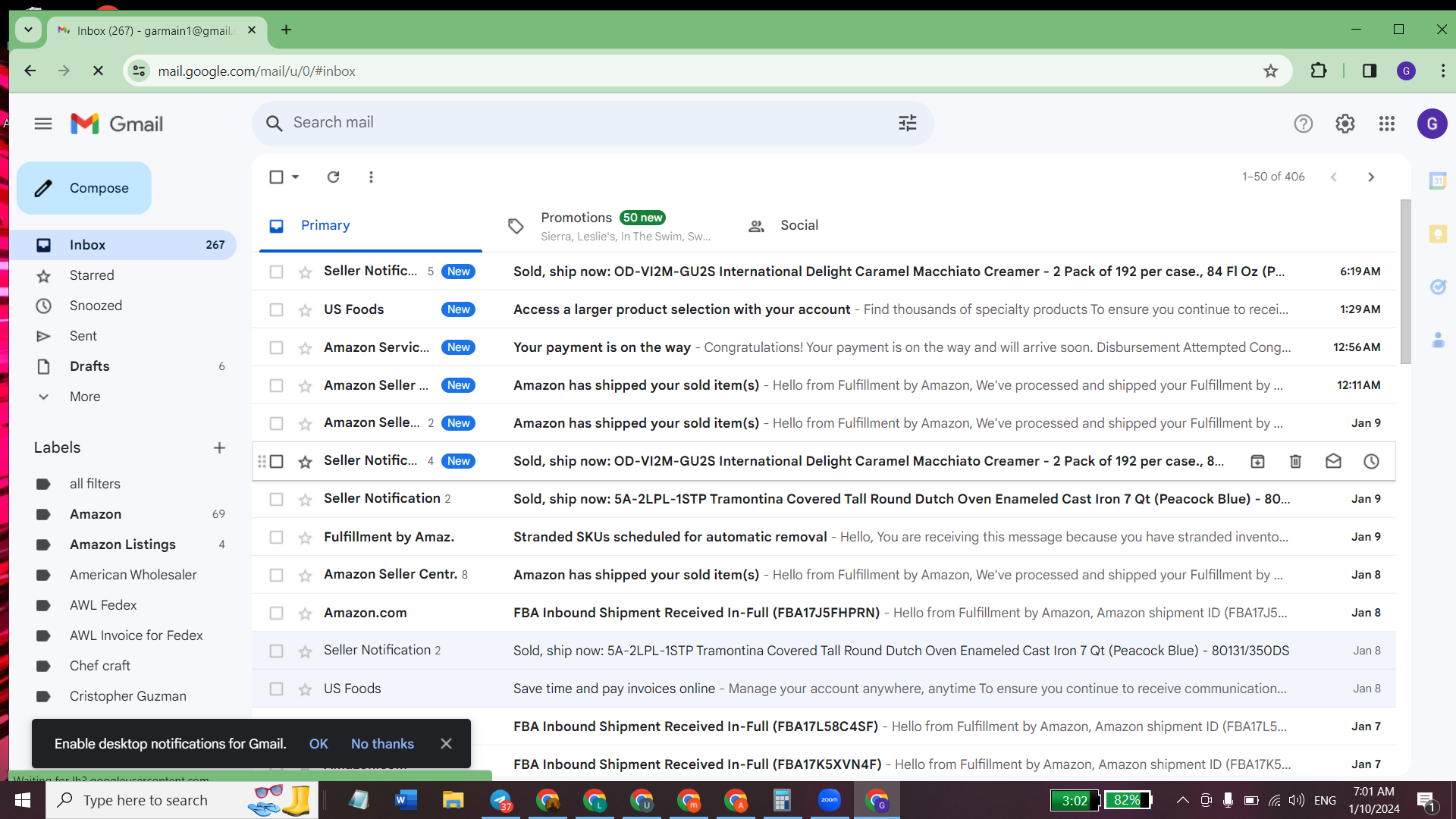Select the Fulfillment by Amazon stranded SKUs email
Image resolution: width=1456 pixels, height=819 pixels.
(276, 537)
